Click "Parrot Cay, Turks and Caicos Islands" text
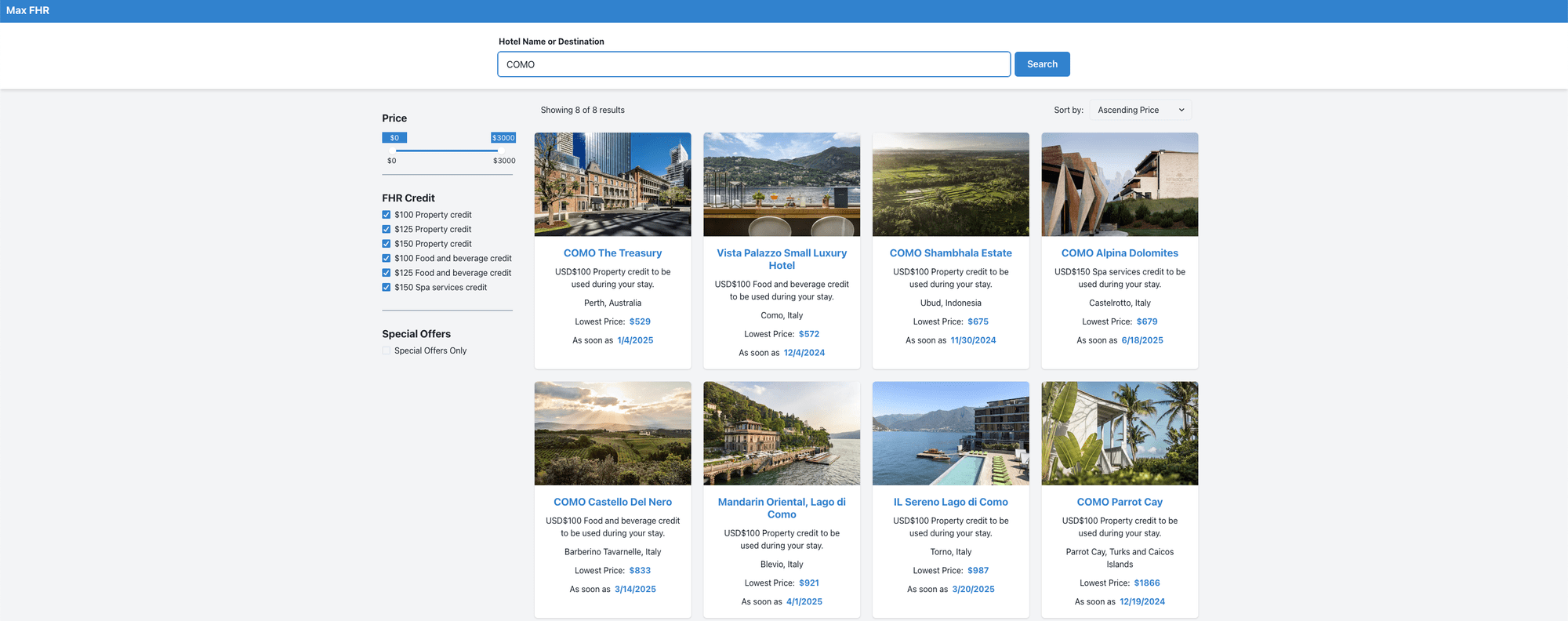1568x621 pixels. tap(1120, 558)
